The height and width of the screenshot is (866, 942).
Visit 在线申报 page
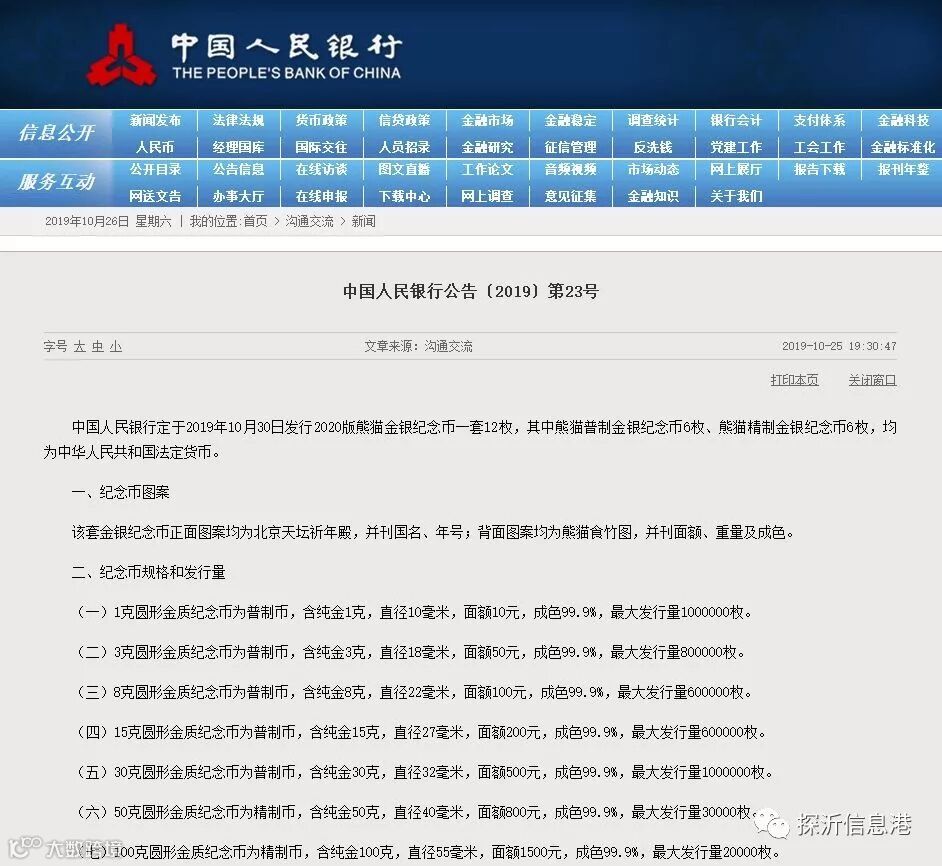tap(321, 196)
